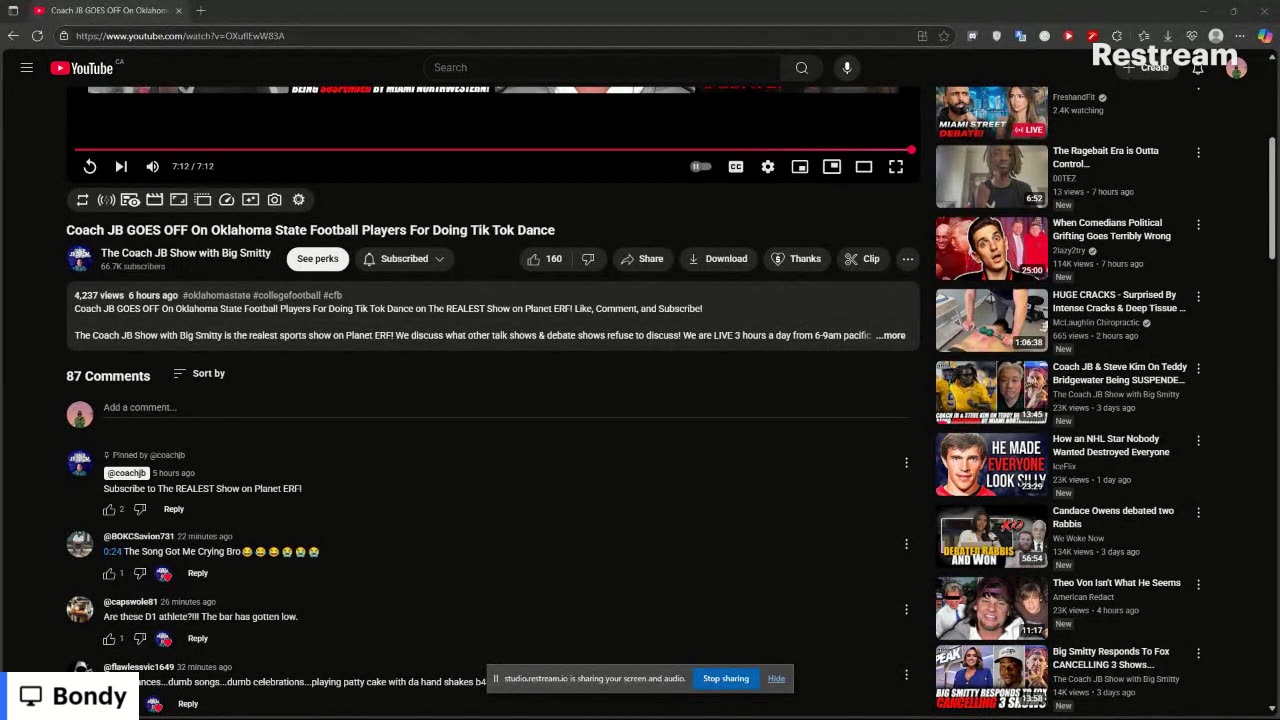Reply to @capswole81 comment
The width and height of the screenshot is (1280, 720).
click(x=198, y=639)
